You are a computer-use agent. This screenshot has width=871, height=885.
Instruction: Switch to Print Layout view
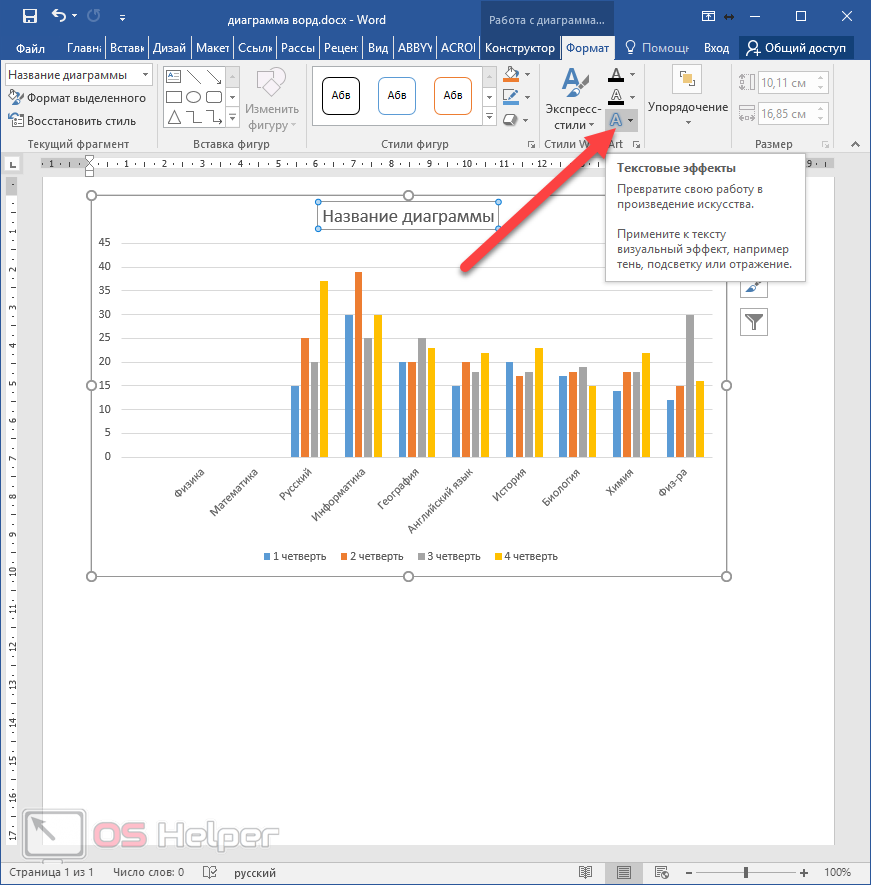[x=622, y=872]
